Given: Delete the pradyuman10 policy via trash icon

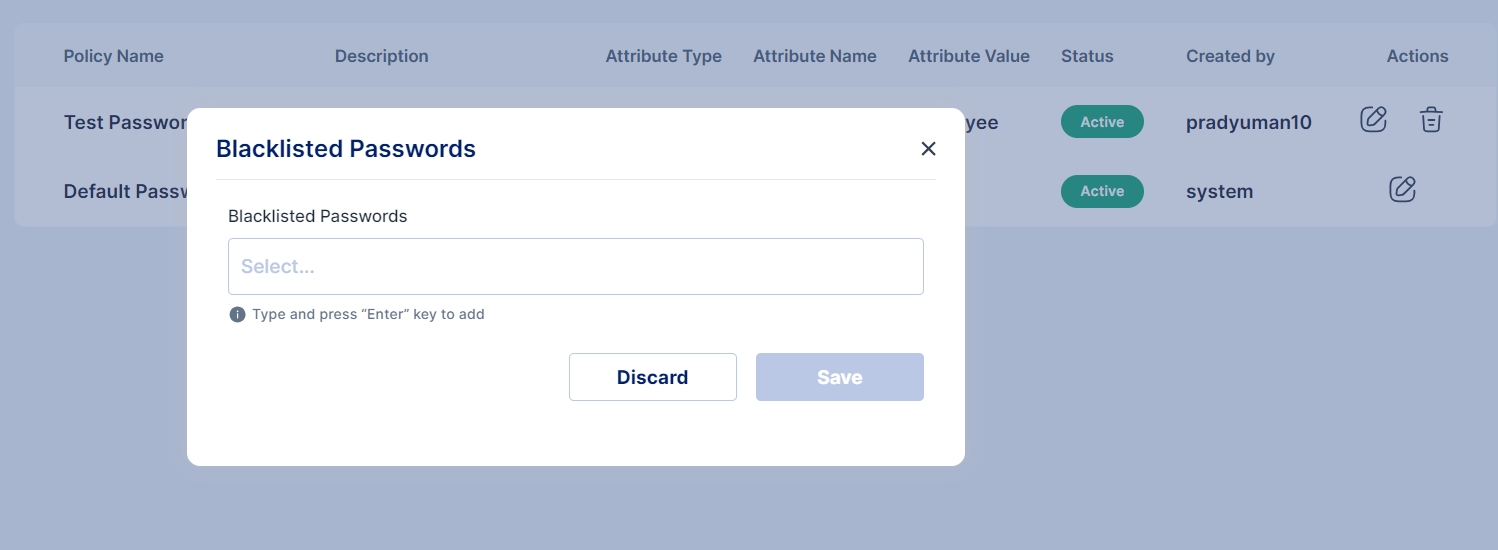Looking at the screenshot, I should click(x=1431, y=120).
